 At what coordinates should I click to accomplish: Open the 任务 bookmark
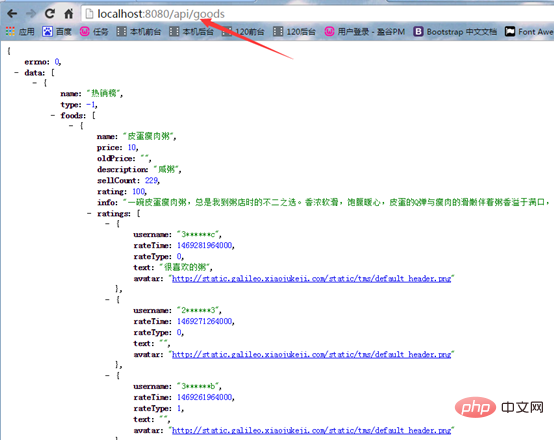[x=94, y=32]
